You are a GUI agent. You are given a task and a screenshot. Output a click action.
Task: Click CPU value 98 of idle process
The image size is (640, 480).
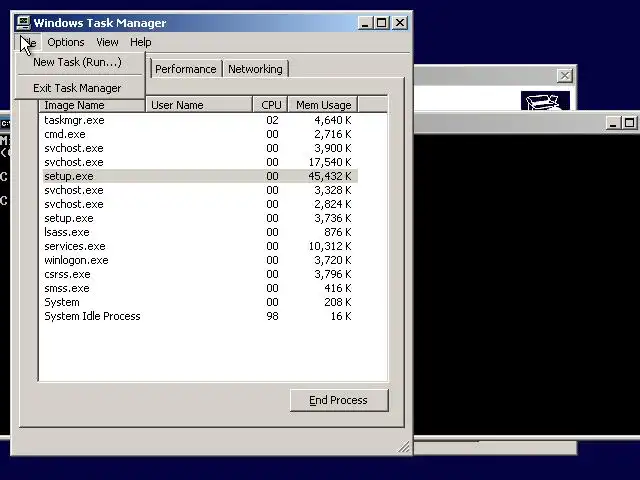click(272, 316)
